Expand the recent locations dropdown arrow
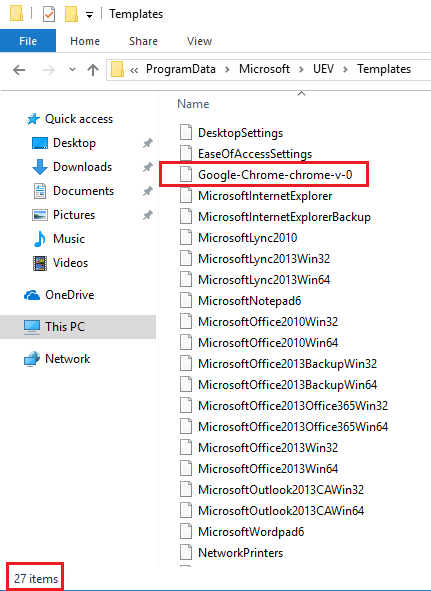431x591 pixels. point(72,70)
